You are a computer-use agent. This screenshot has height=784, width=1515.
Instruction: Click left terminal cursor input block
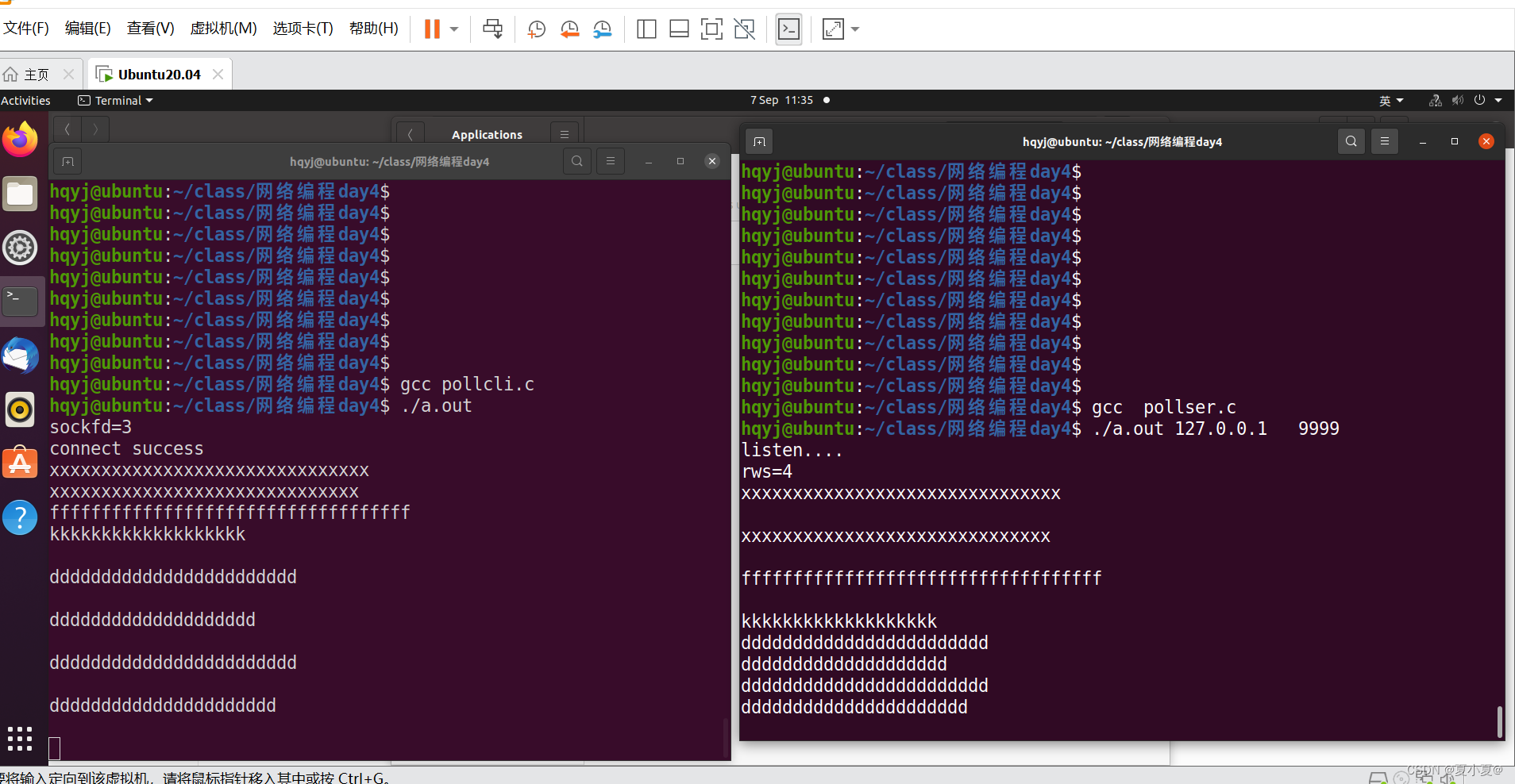click(54, 747)
